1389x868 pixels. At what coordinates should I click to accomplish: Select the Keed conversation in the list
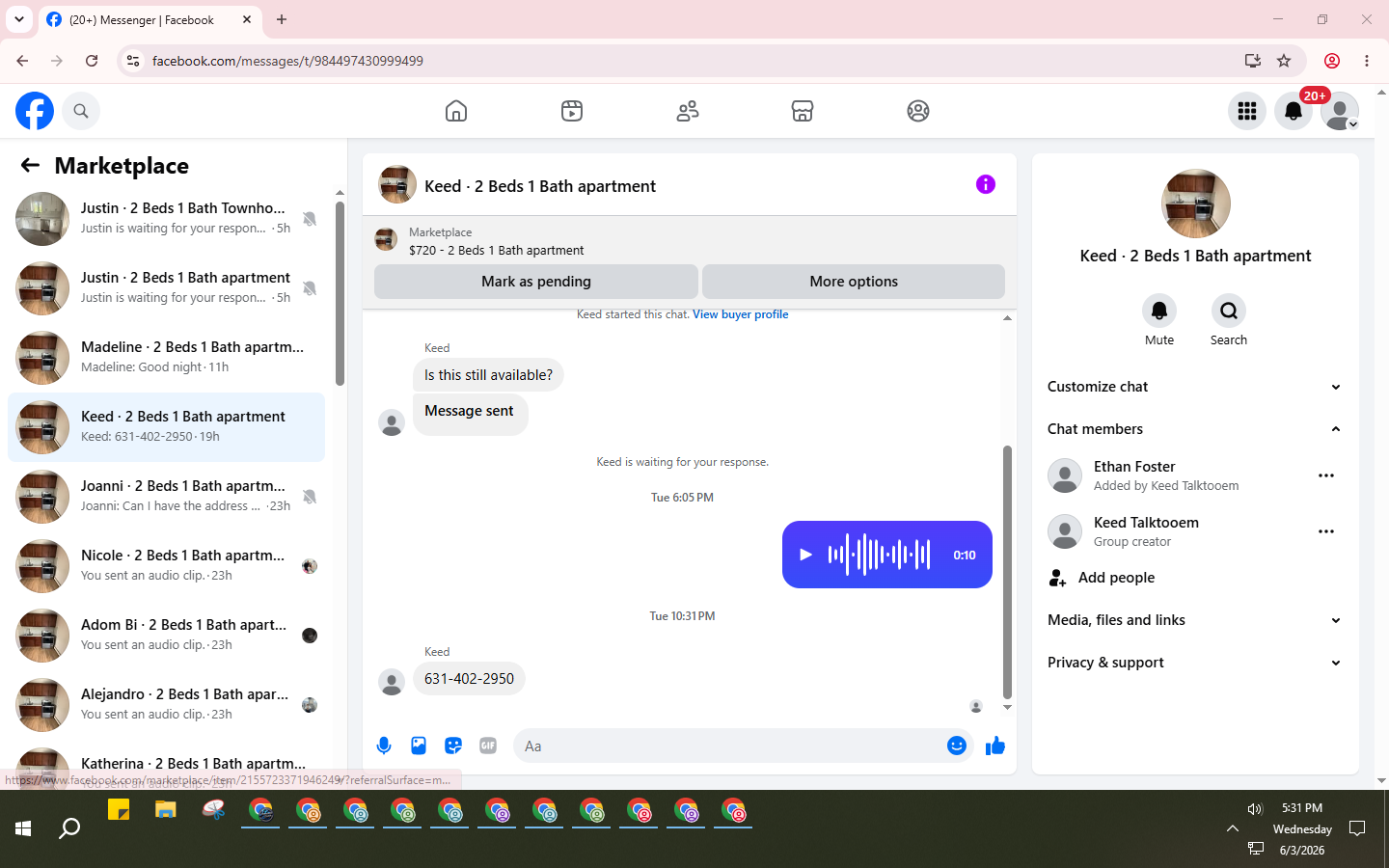[x=166, y=427]
